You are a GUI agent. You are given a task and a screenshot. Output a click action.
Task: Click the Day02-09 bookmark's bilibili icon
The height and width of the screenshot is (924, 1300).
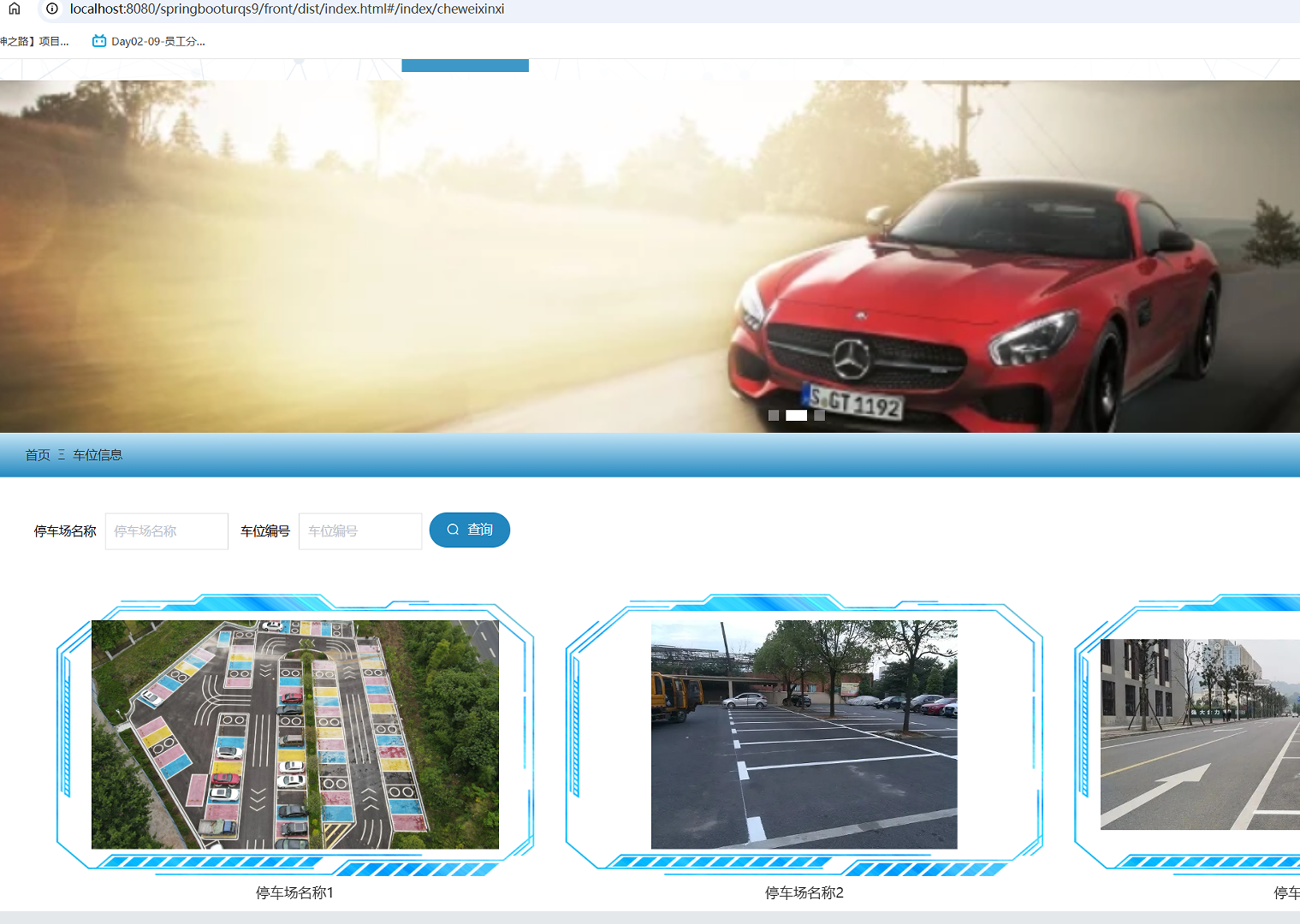(99, 41)
